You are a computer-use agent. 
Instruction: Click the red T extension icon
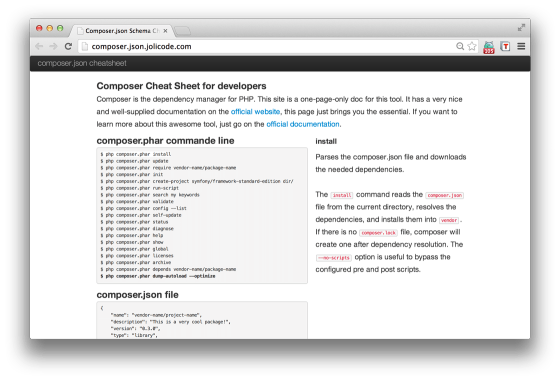point(505,46)
